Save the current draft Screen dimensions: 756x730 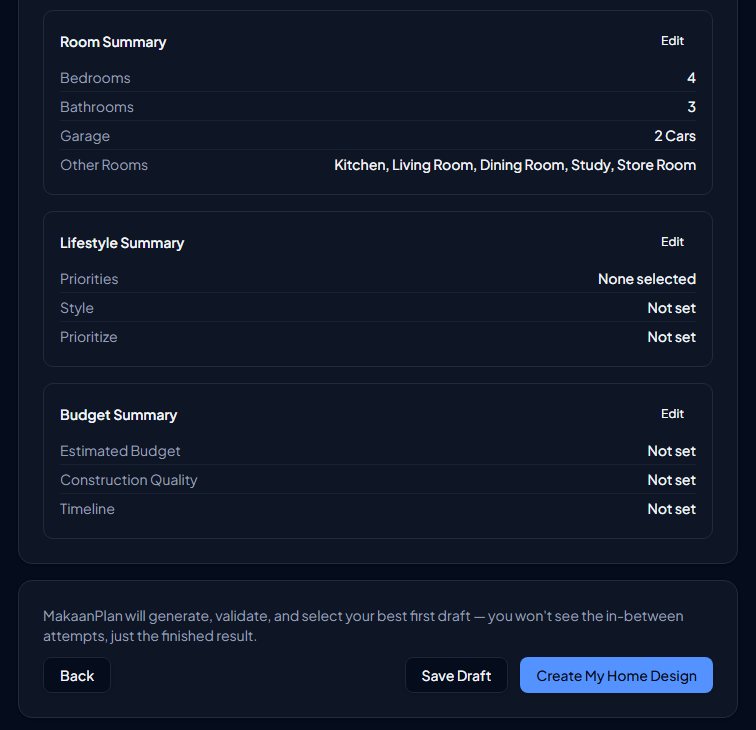[456, 676]
